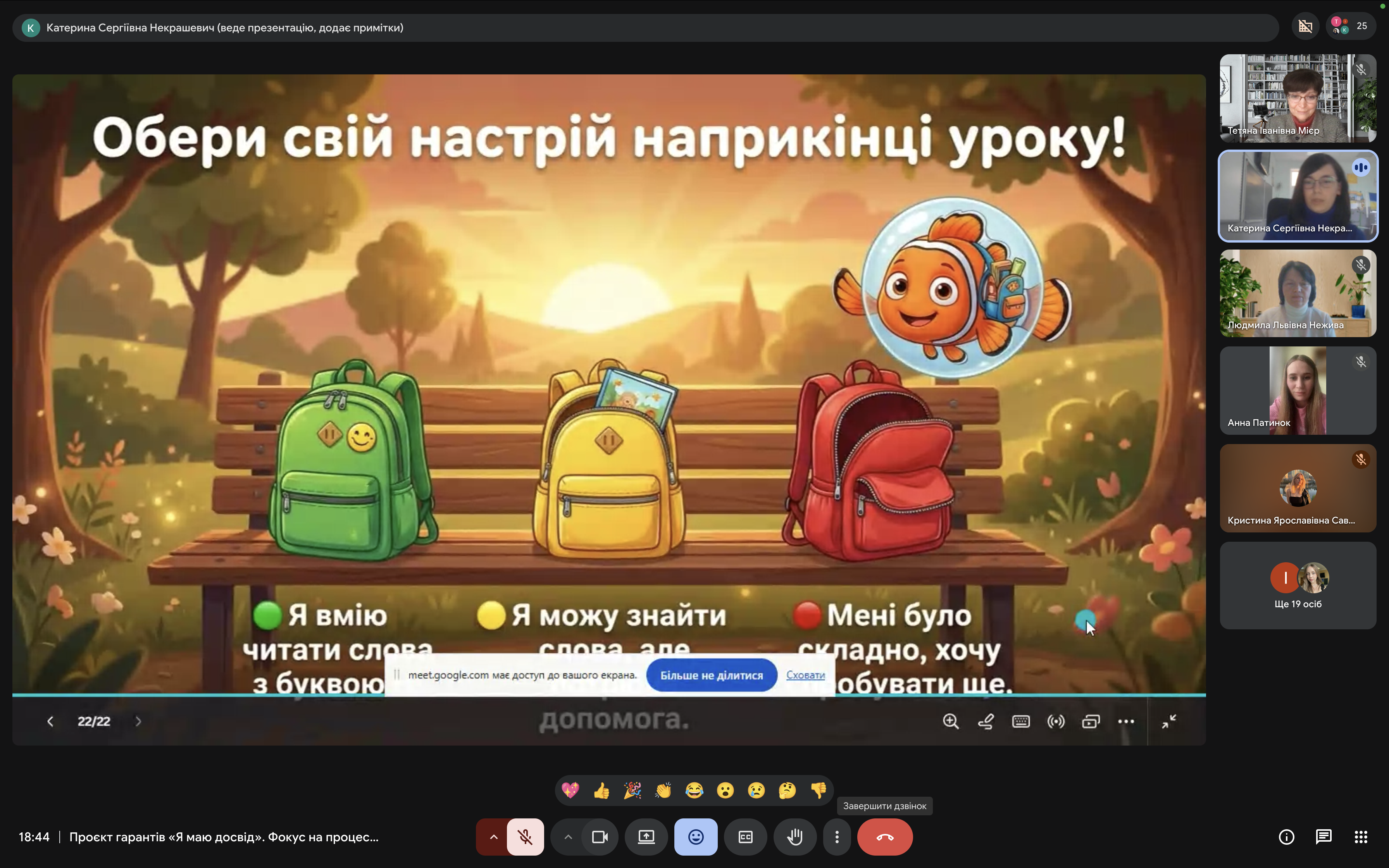Screen dimensions: 1389x868
Task: Open the activities grid icon
Action: coord(1361,837)
